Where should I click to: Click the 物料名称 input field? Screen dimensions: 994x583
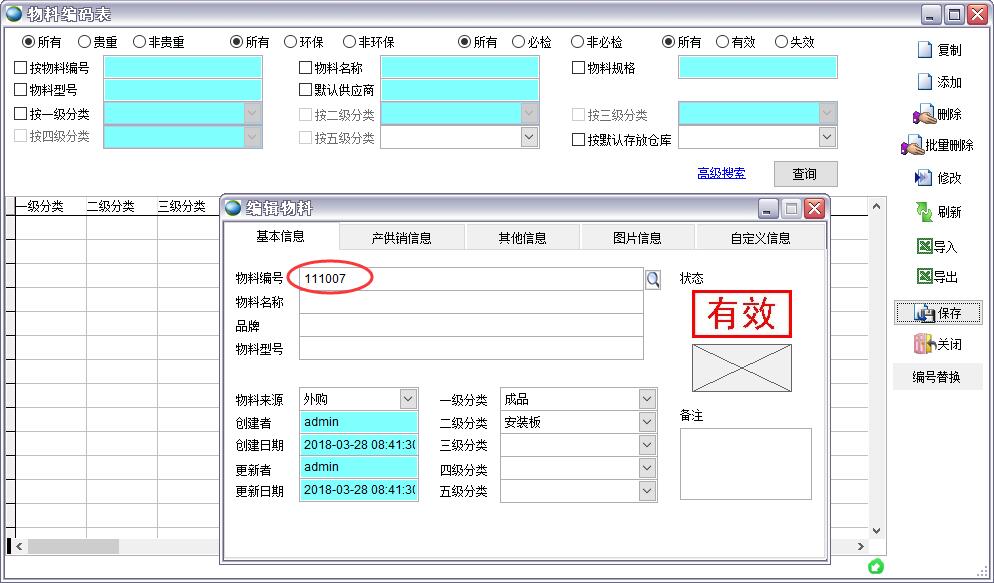(x=459, y=67)
